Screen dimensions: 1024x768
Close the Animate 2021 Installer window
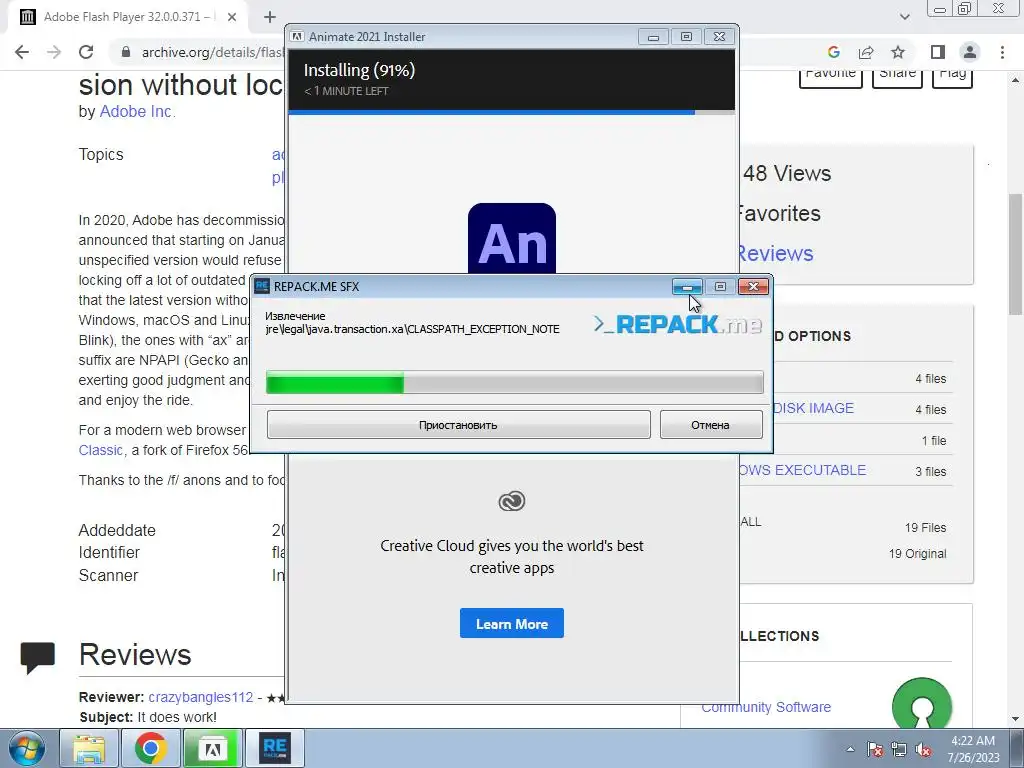click(x=719, y=37)
